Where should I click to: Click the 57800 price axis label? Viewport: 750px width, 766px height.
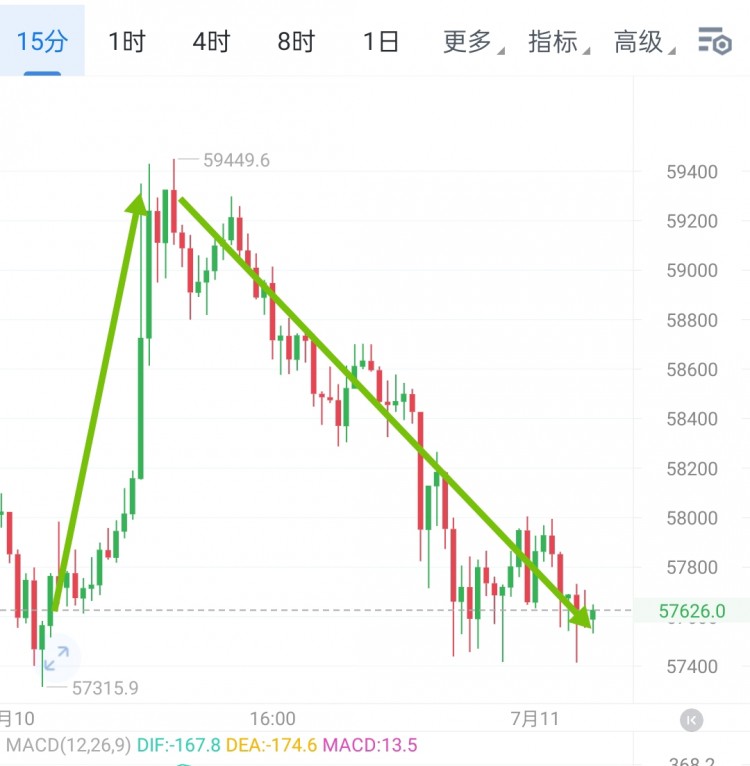(x=692, y=567)
